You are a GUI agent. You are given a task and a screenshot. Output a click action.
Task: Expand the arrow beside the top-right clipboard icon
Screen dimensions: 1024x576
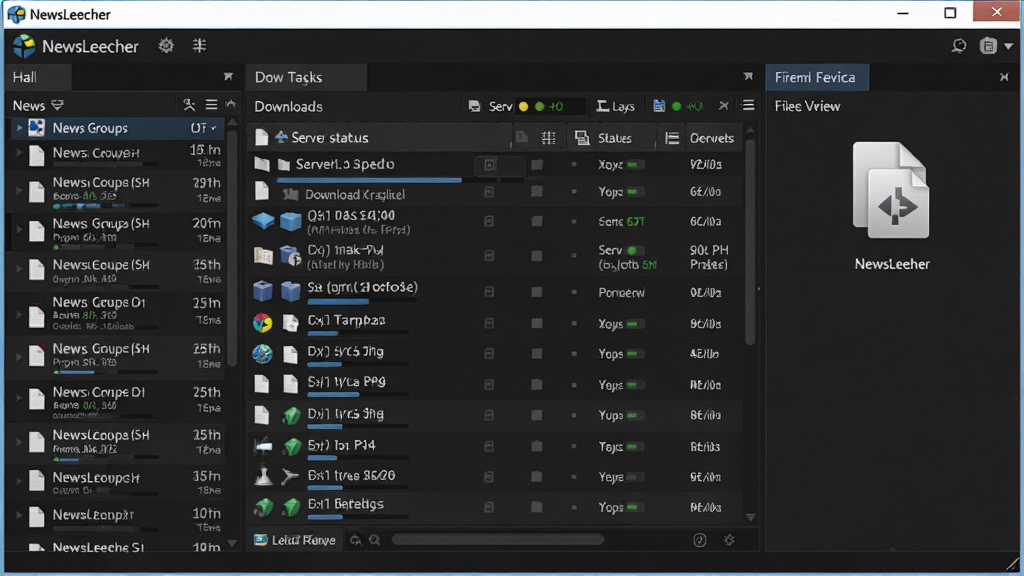coord(1008,46)
